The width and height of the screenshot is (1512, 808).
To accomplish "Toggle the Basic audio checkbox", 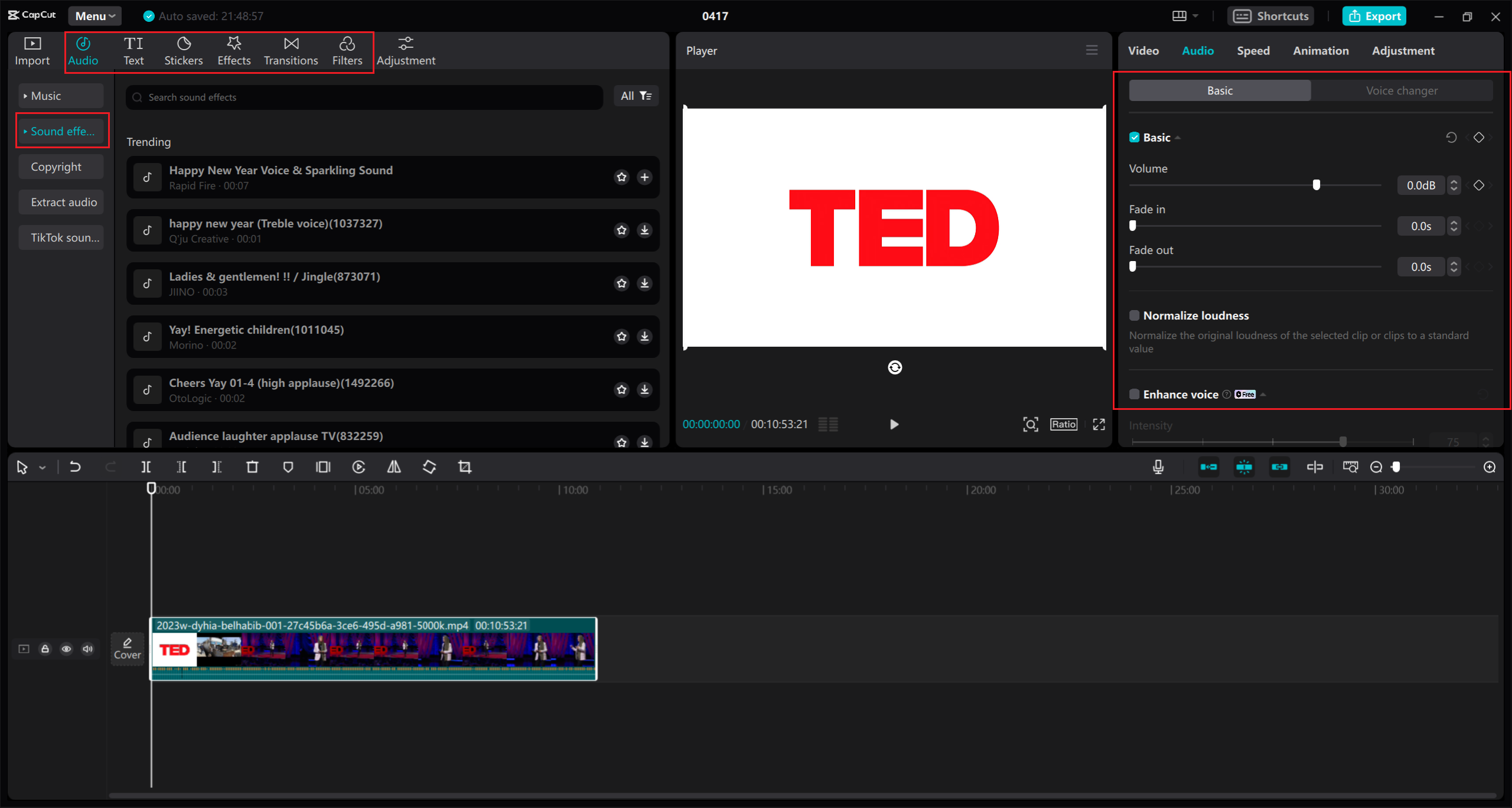I will coord(1134,138).
